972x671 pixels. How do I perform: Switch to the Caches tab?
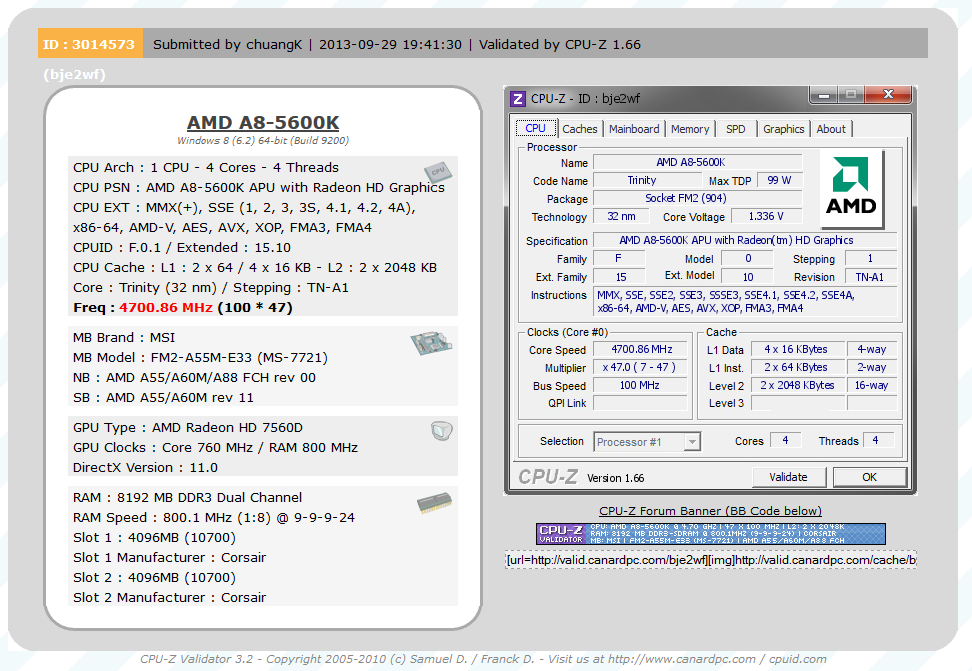pyautogui.click(x=580, y=128)
